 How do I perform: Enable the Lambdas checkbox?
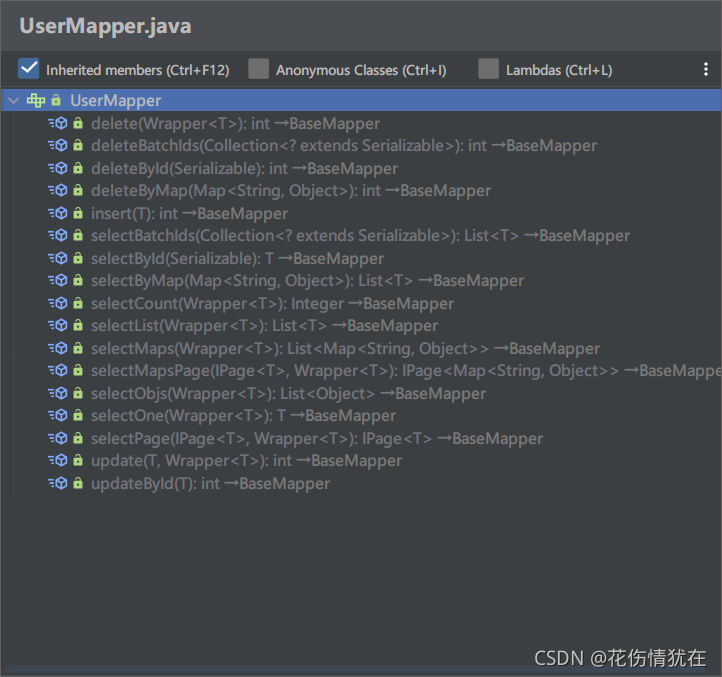(489, 69)
